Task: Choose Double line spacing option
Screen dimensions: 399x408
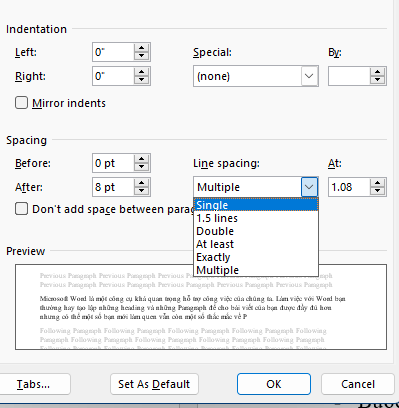Action: 256,231
